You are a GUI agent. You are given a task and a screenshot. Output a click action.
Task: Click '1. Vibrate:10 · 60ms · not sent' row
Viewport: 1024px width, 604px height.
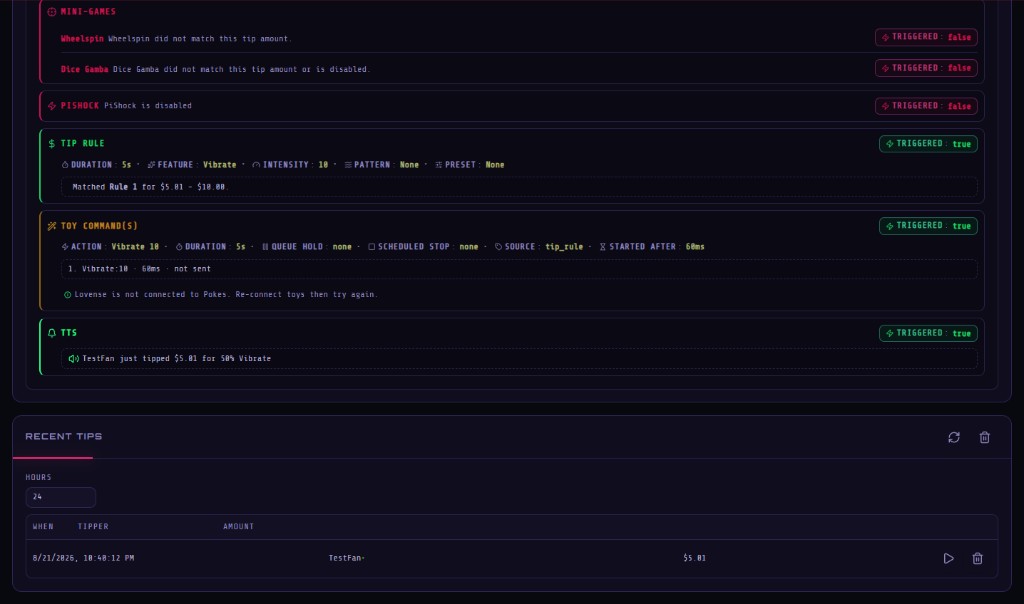point(519,269)
